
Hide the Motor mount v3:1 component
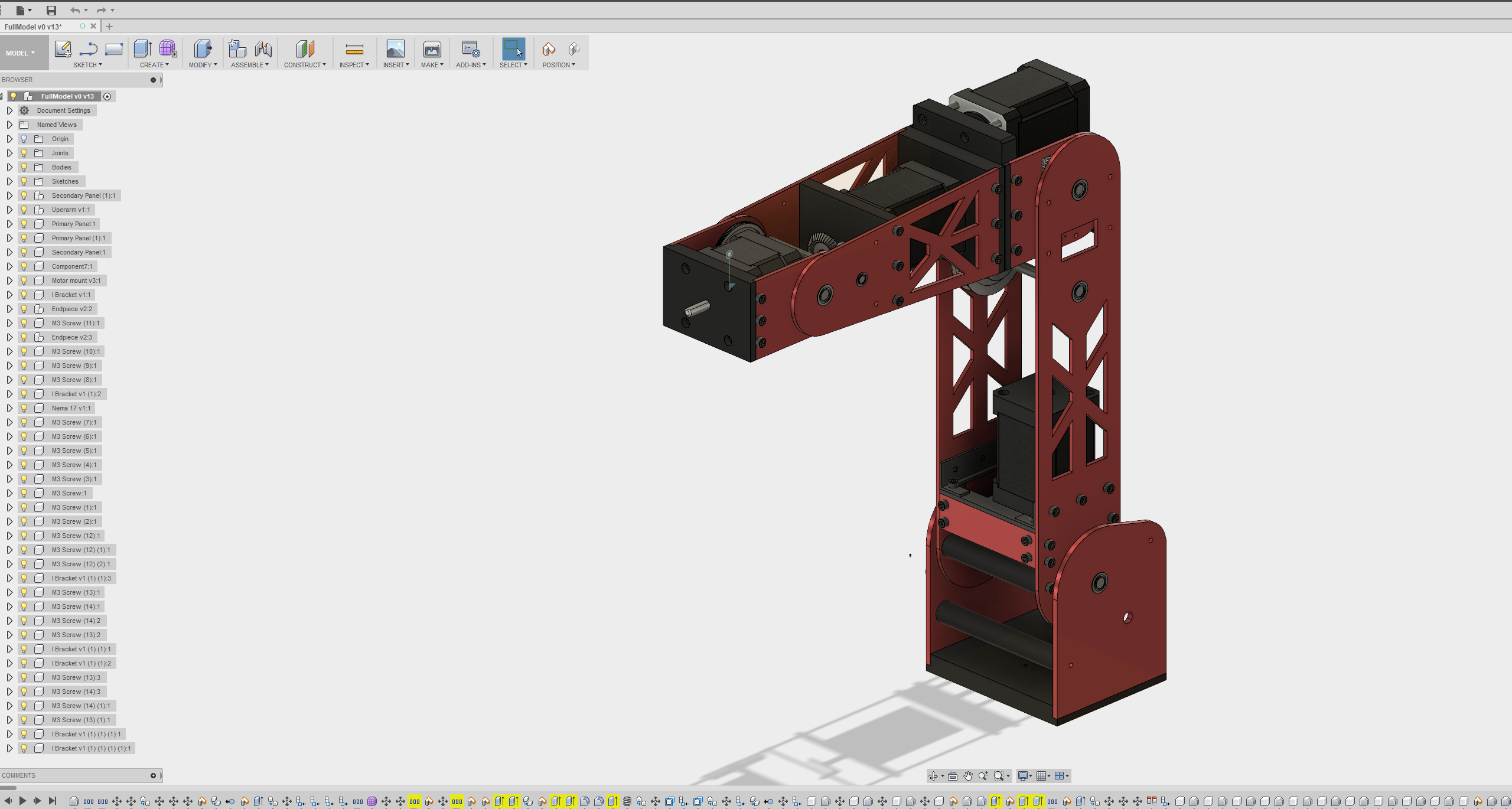coord(24,280)
